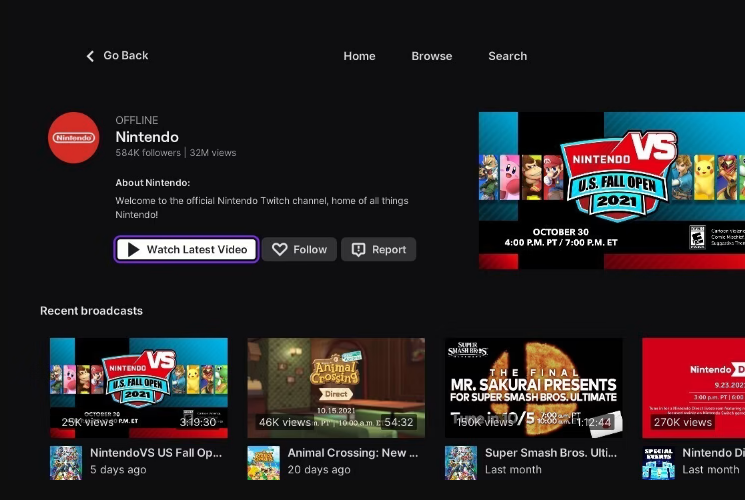
Task: Click the "20 days ago" timestamp
Action: pyautogui.click(x=319, y=470)
